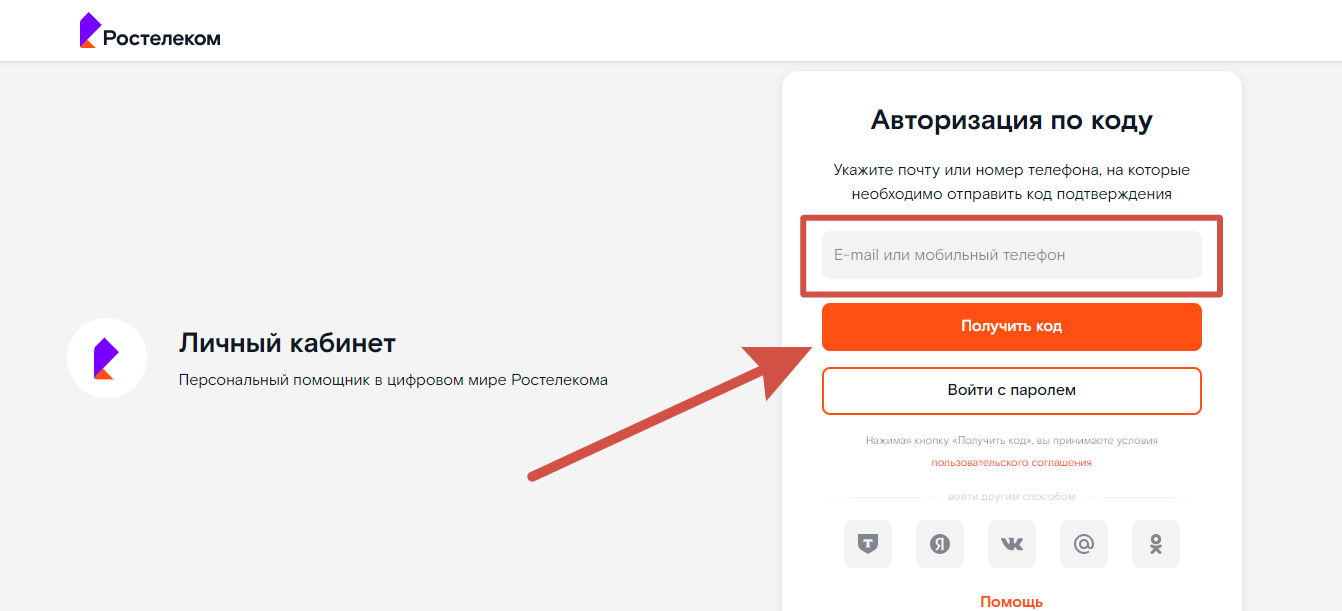Image resolution: width=1342 pixels, height=611 pixels.
Task: Click the Нажимая кнопку disclaimer text
Action: [x=1011, y=440]
